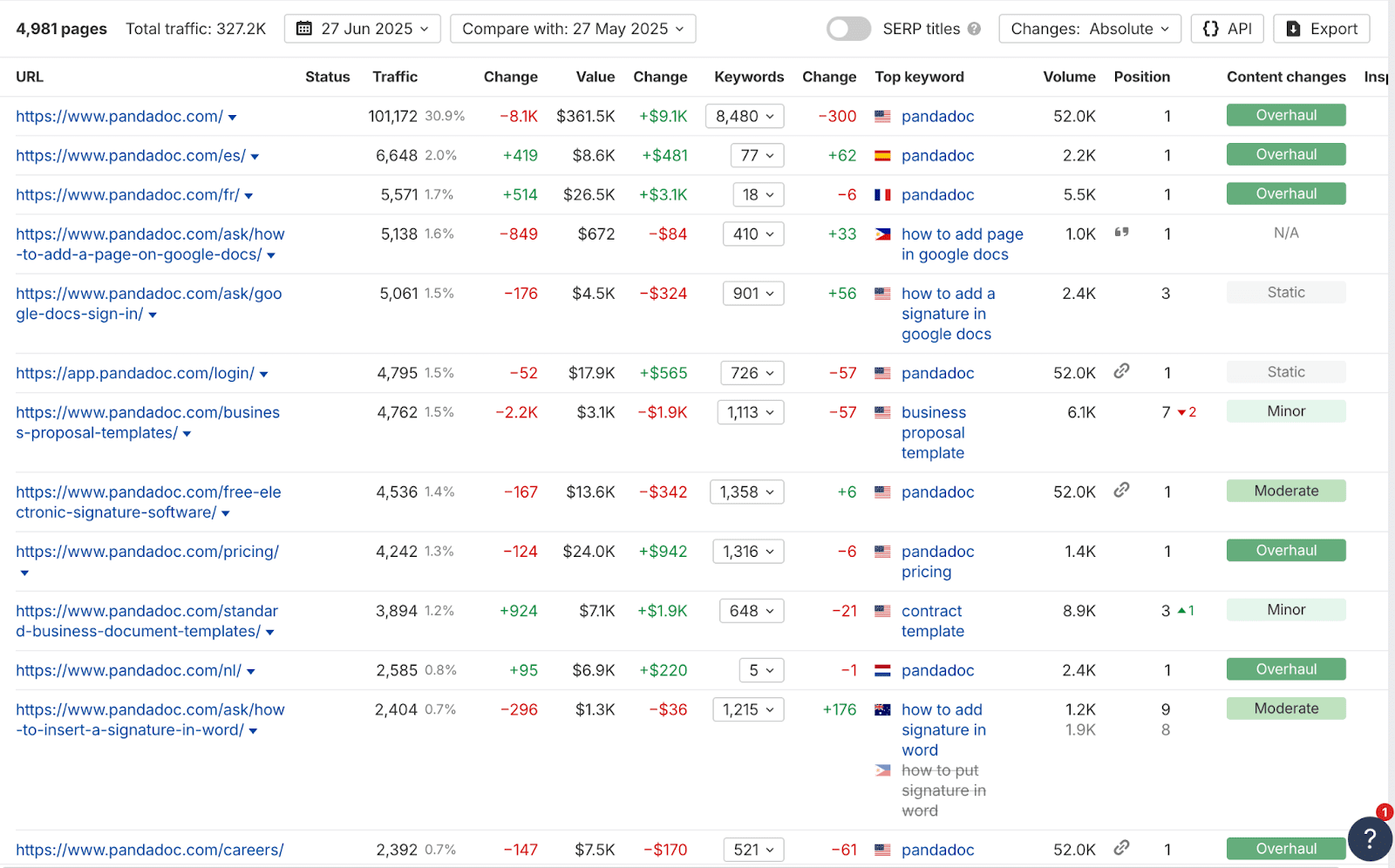Sort by Position column header

pos(1141,77)
